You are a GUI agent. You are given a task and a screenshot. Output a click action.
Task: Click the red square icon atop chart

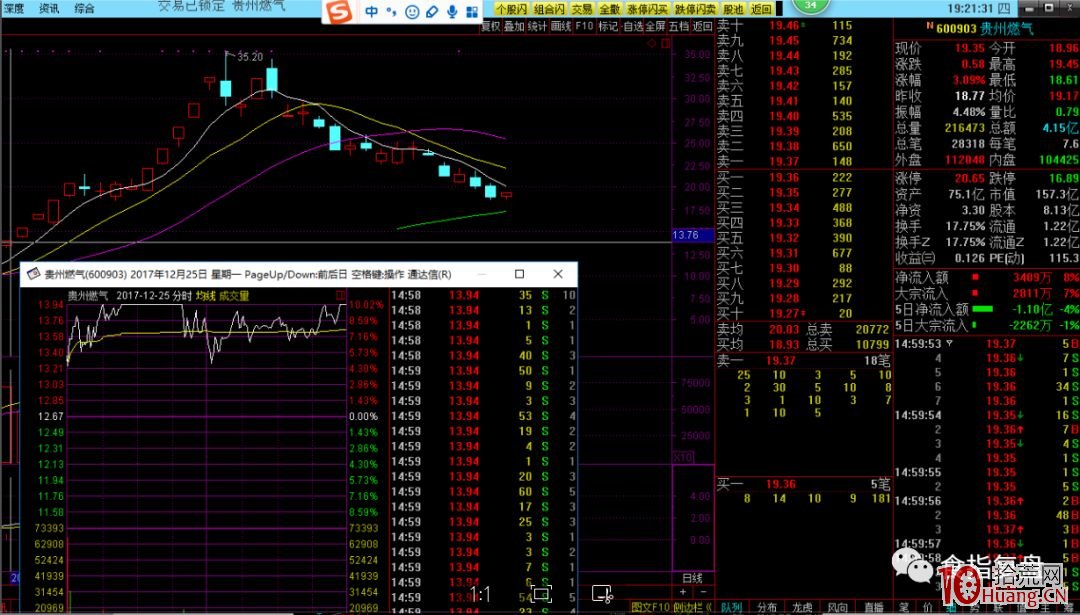pos(665,43)
